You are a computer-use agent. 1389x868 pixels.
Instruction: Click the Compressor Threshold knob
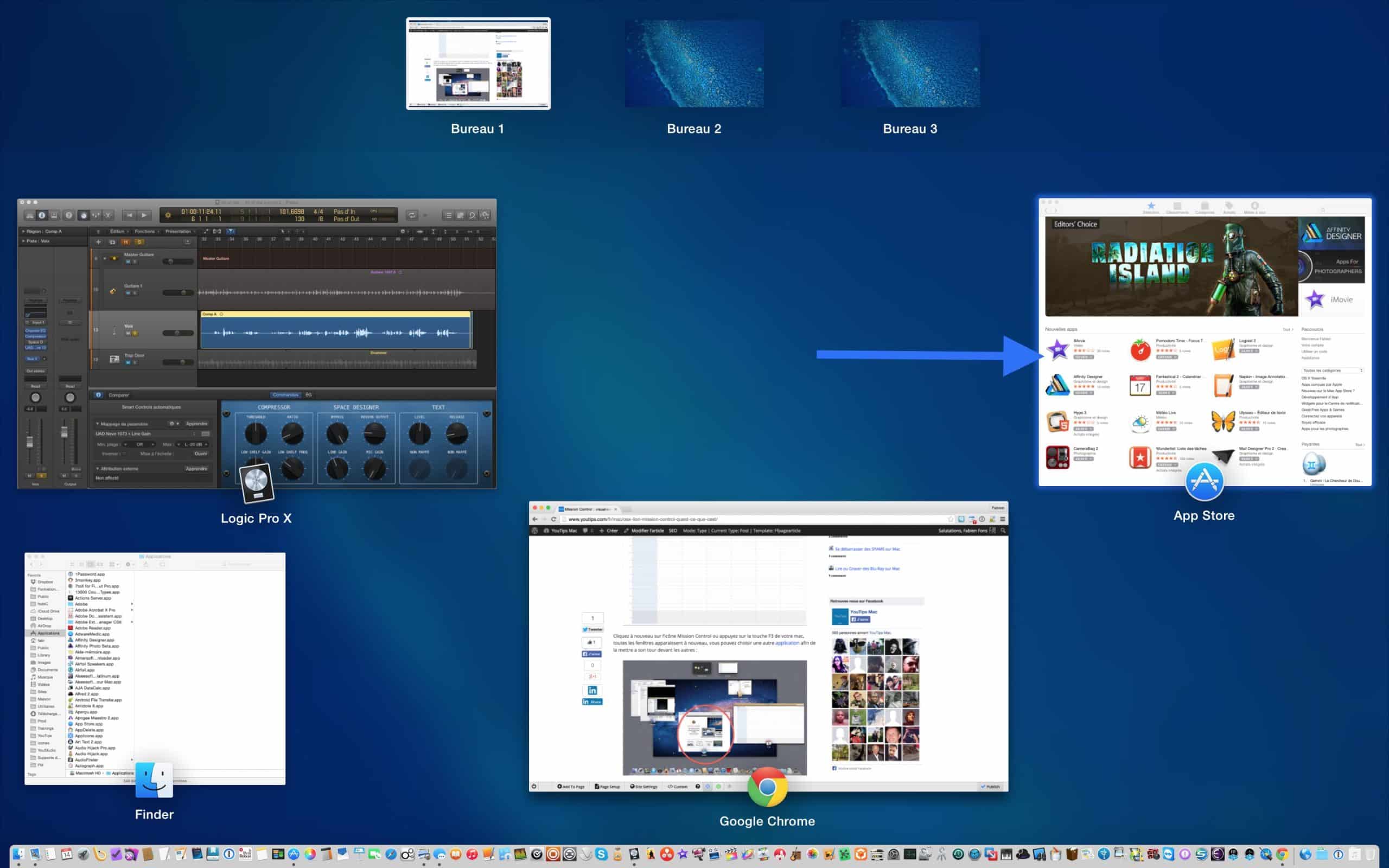point(256,434)
